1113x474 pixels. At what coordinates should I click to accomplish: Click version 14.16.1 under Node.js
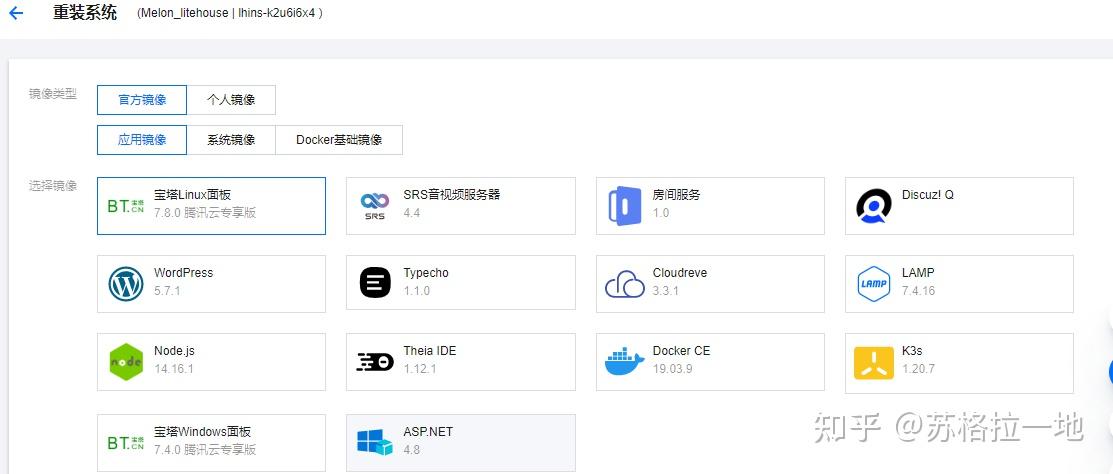coord(174,369)
